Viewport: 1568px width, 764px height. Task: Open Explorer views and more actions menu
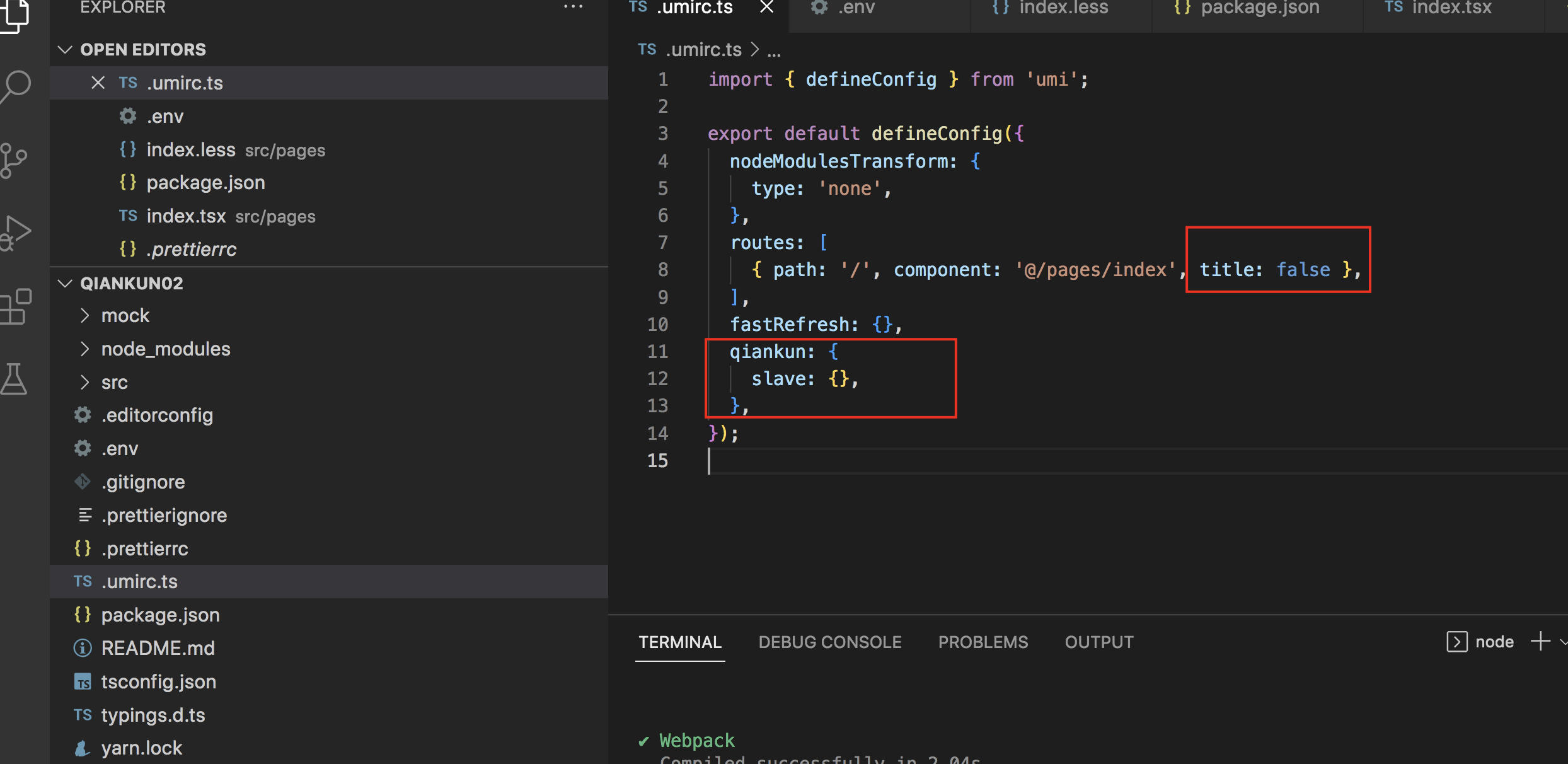(572, 8)
